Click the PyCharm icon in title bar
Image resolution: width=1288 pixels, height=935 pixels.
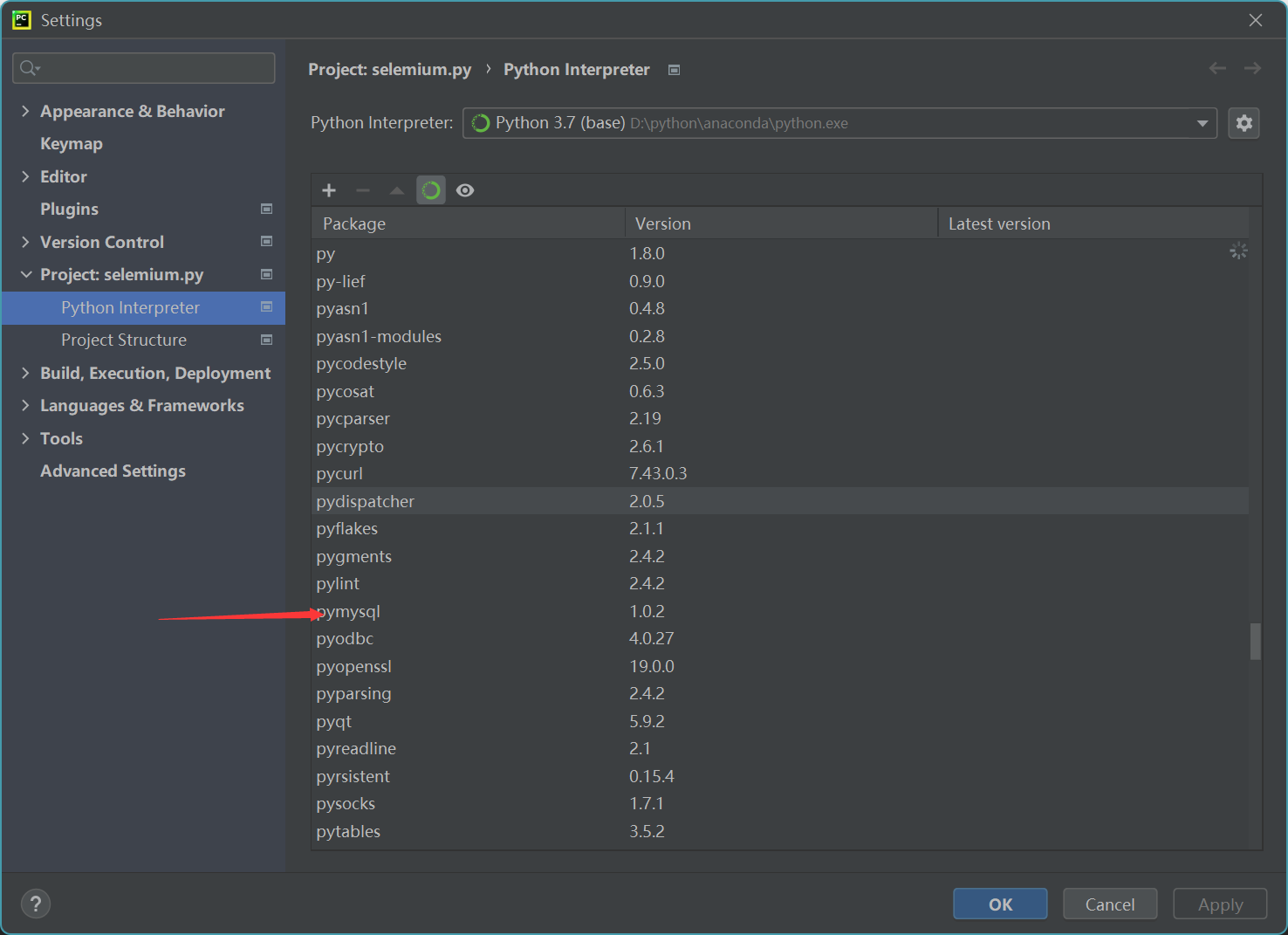pos(21,19)
